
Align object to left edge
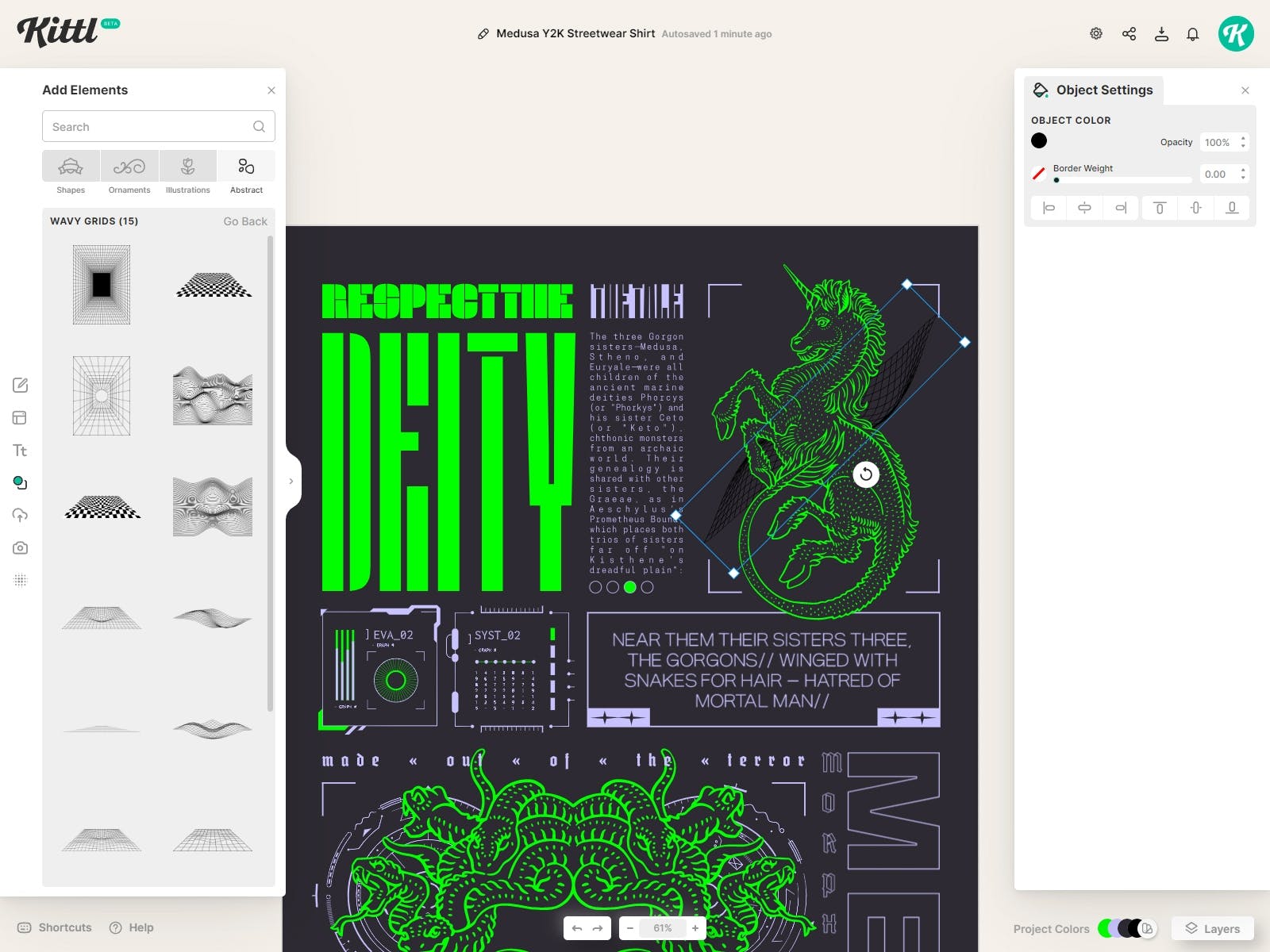pyautogui.click(x=1049, y=208)
